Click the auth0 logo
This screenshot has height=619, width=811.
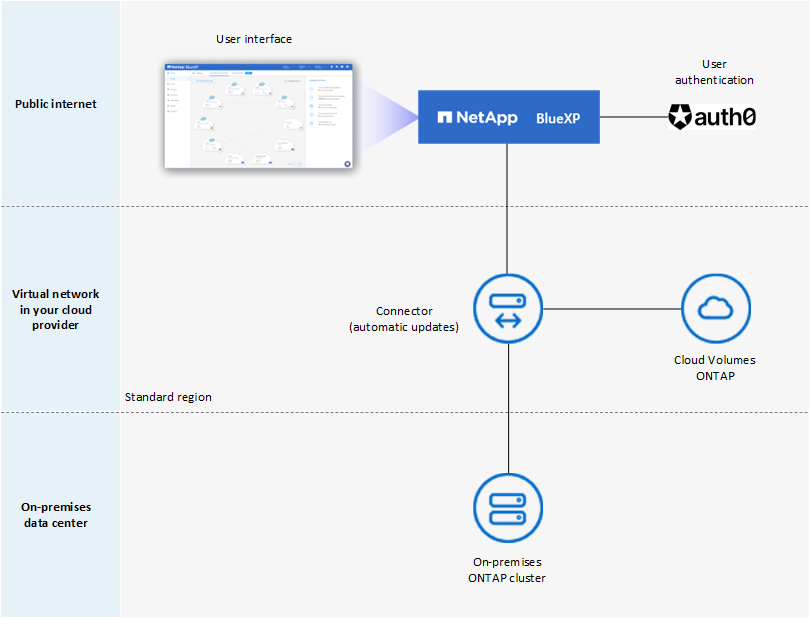pos(712,117)
